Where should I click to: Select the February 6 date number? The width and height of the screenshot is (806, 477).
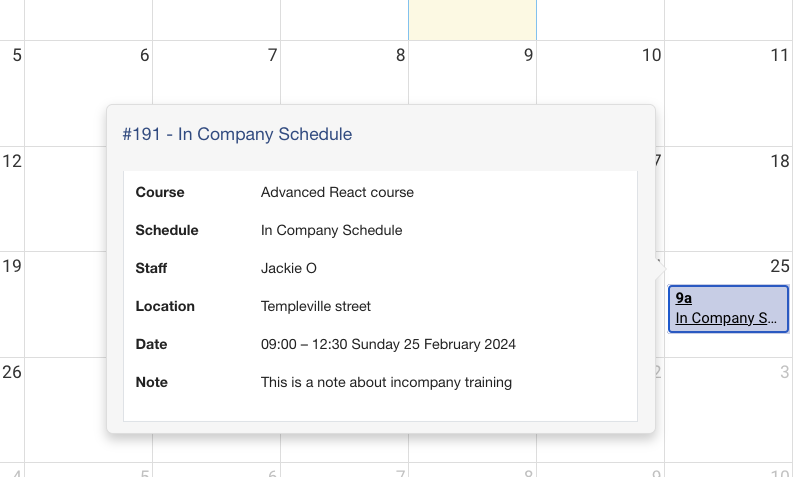point(144,56)
